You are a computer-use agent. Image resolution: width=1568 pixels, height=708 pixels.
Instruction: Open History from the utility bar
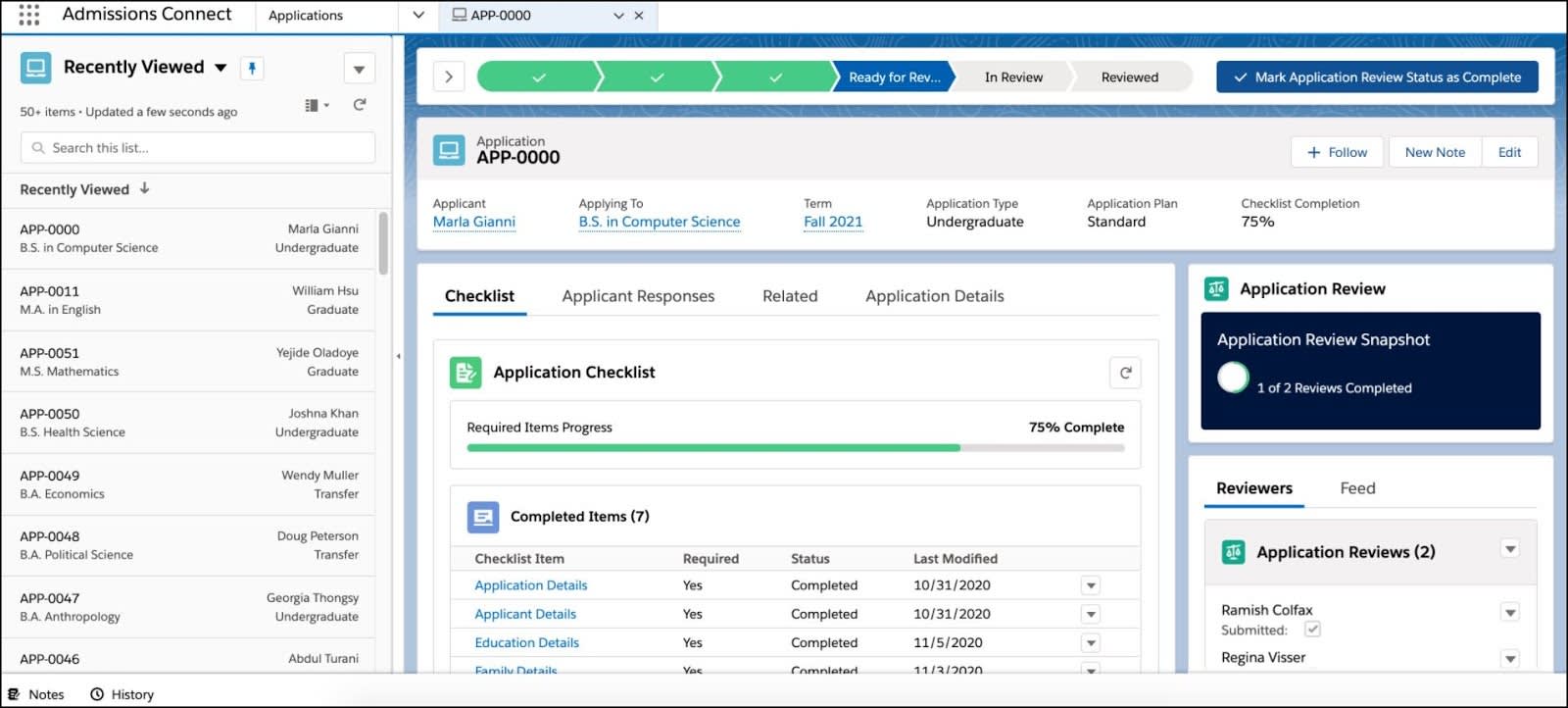click(x=122, y=694)
